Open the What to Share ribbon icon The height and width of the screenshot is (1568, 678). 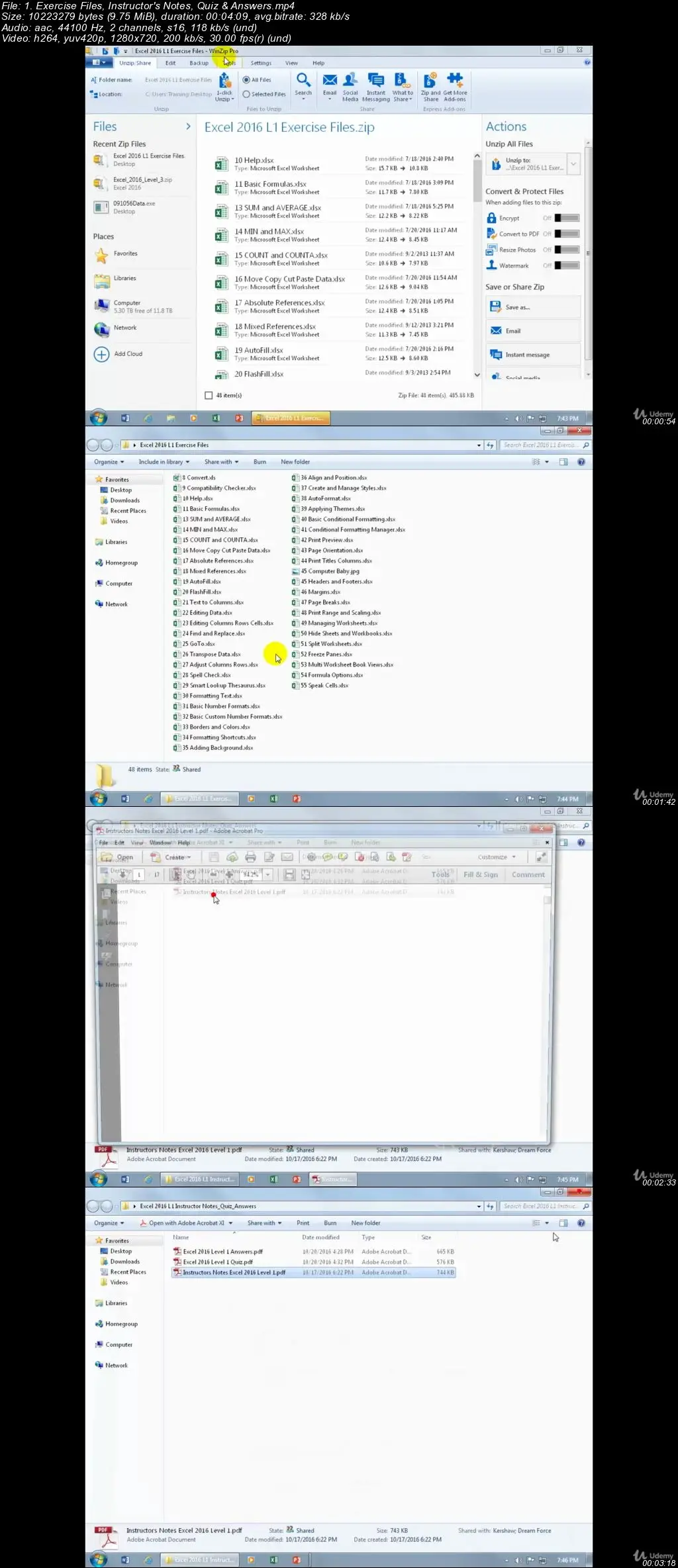coord(403,87)
